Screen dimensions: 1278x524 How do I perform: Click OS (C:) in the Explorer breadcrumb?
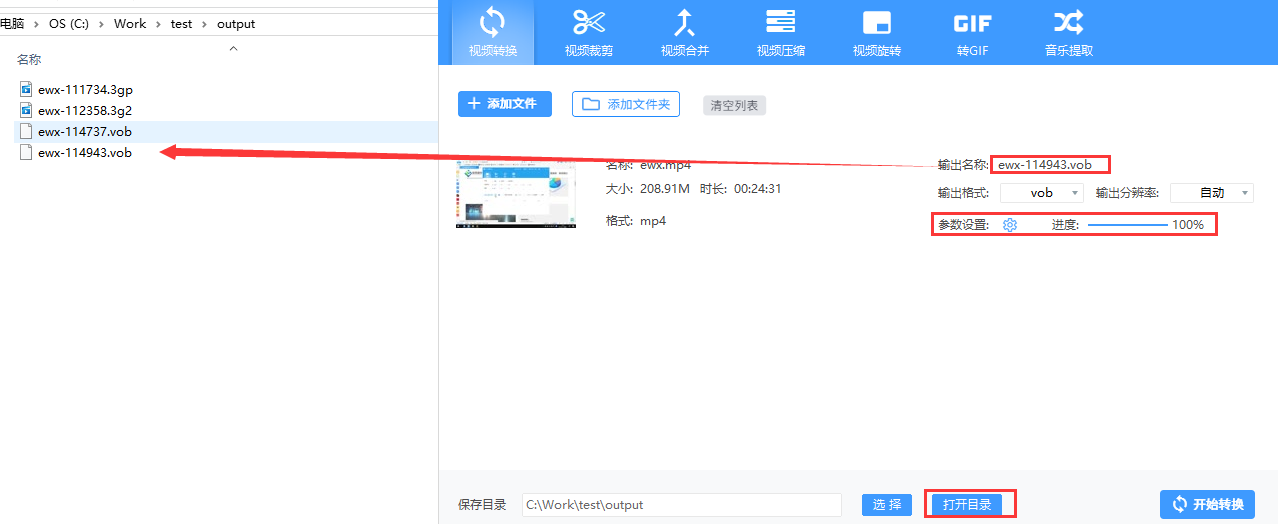[x=69, y=23]
